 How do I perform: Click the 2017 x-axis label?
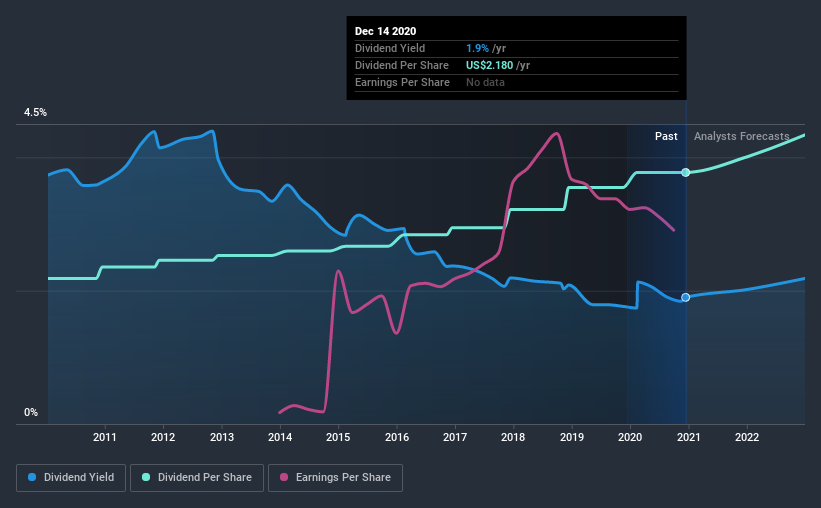tap(455, 437)
